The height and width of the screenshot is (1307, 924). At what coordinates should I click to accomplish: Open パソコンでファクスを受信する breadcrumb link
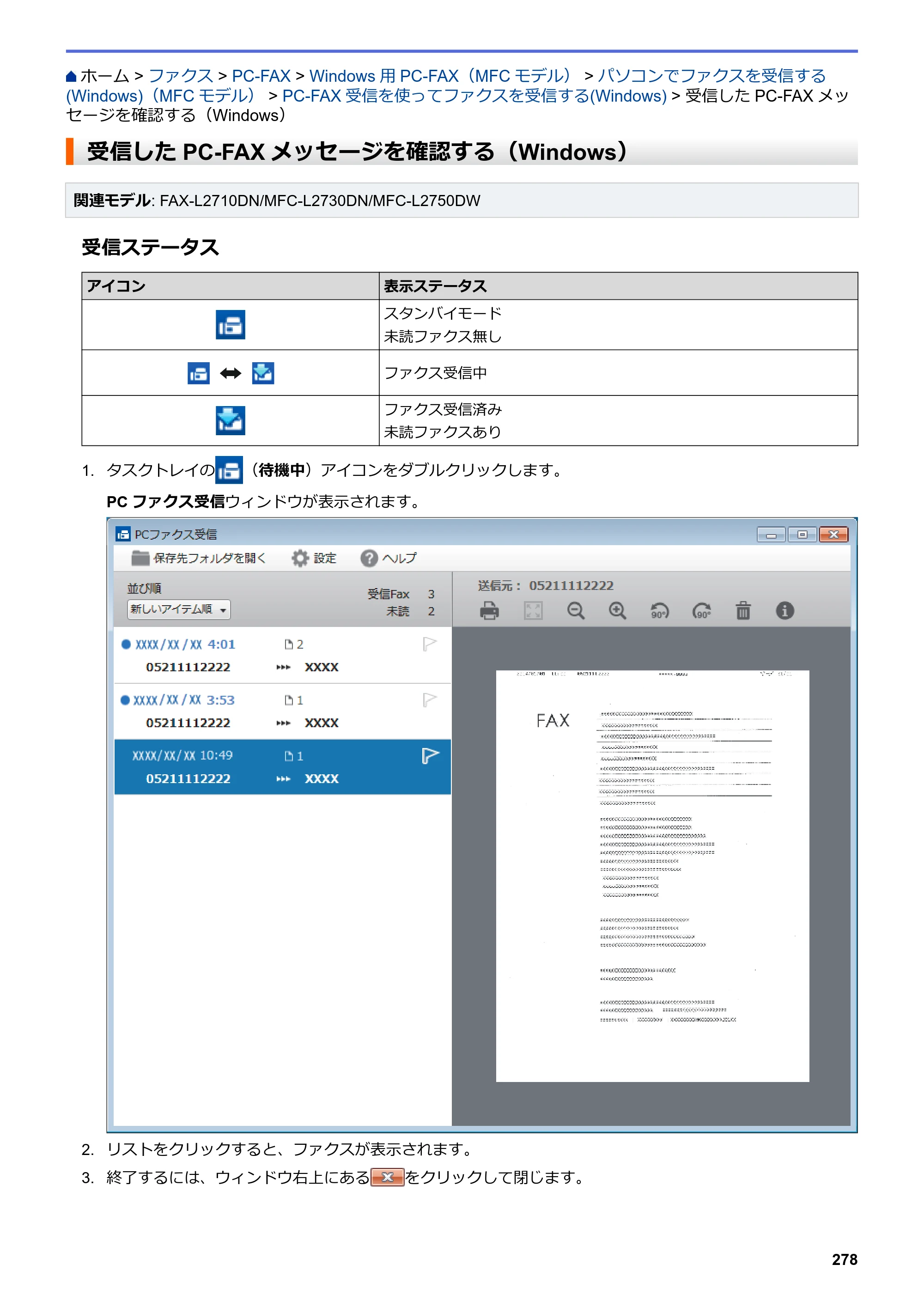[x=711, y=76]
